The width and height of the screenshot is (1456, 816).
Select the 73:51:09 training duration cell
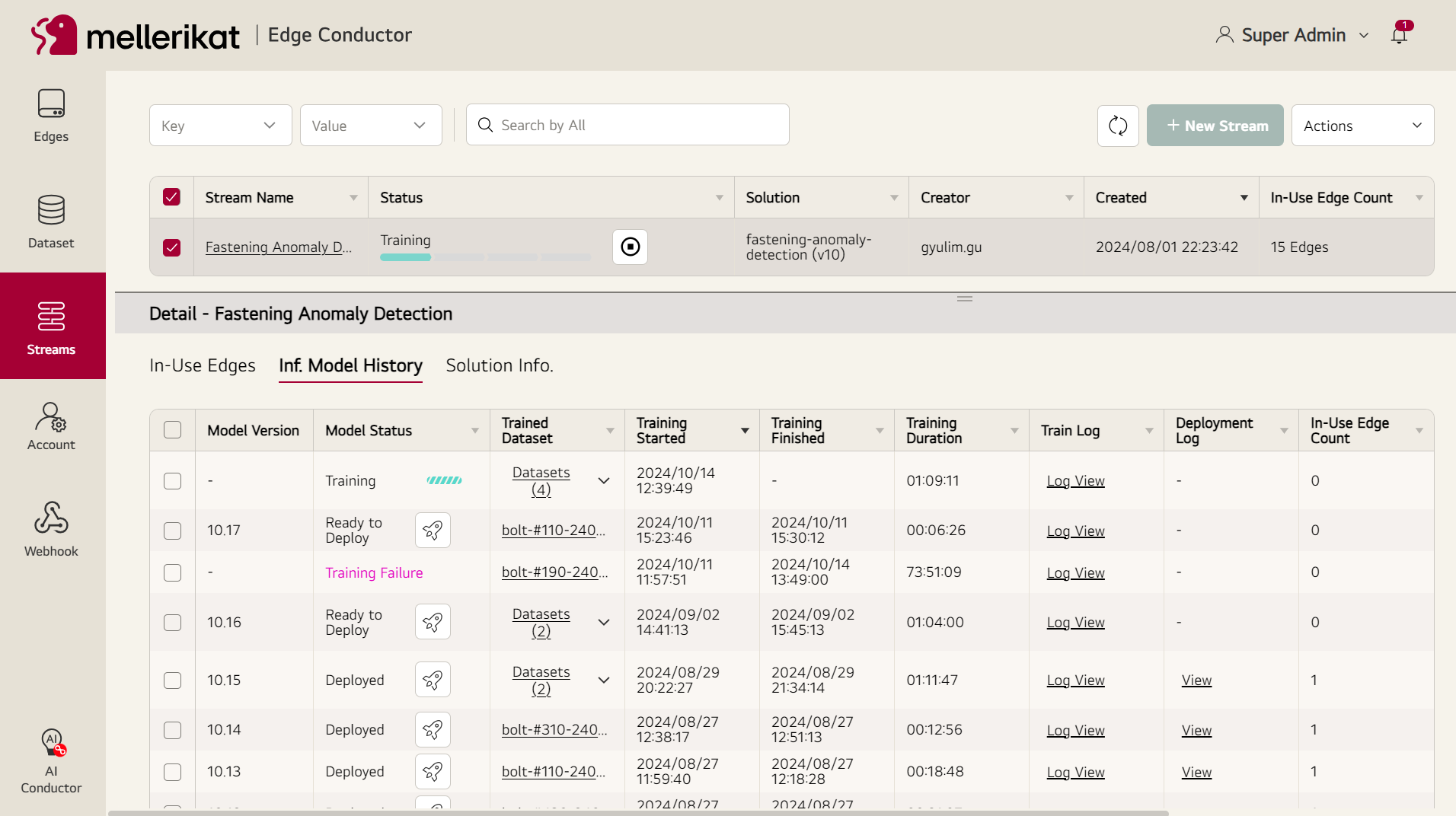click(x=934, y=572)
